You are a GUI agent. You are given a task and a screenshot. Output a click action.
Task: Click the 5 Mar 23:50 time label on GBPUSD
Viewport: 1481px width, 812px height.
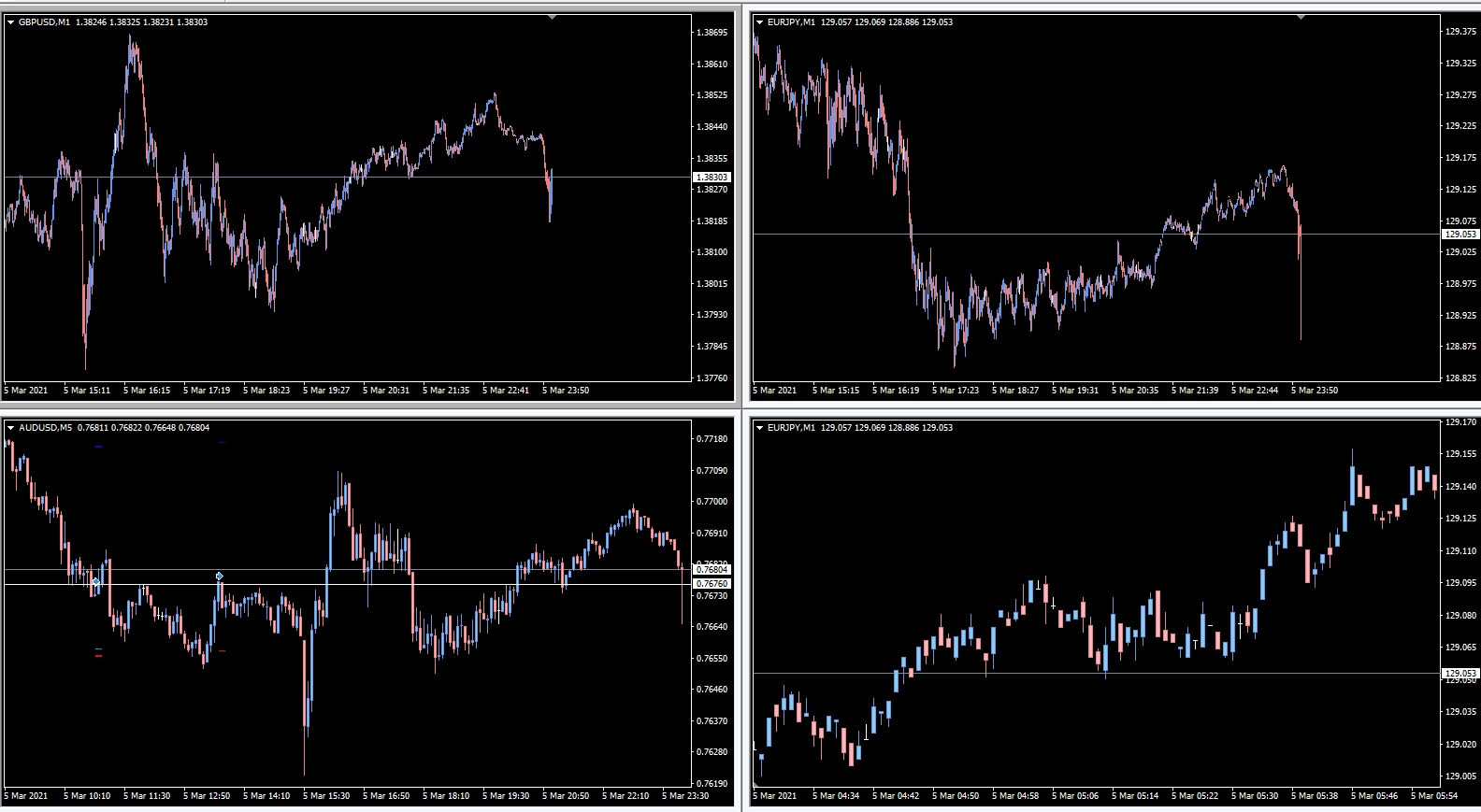pos(566,391)
